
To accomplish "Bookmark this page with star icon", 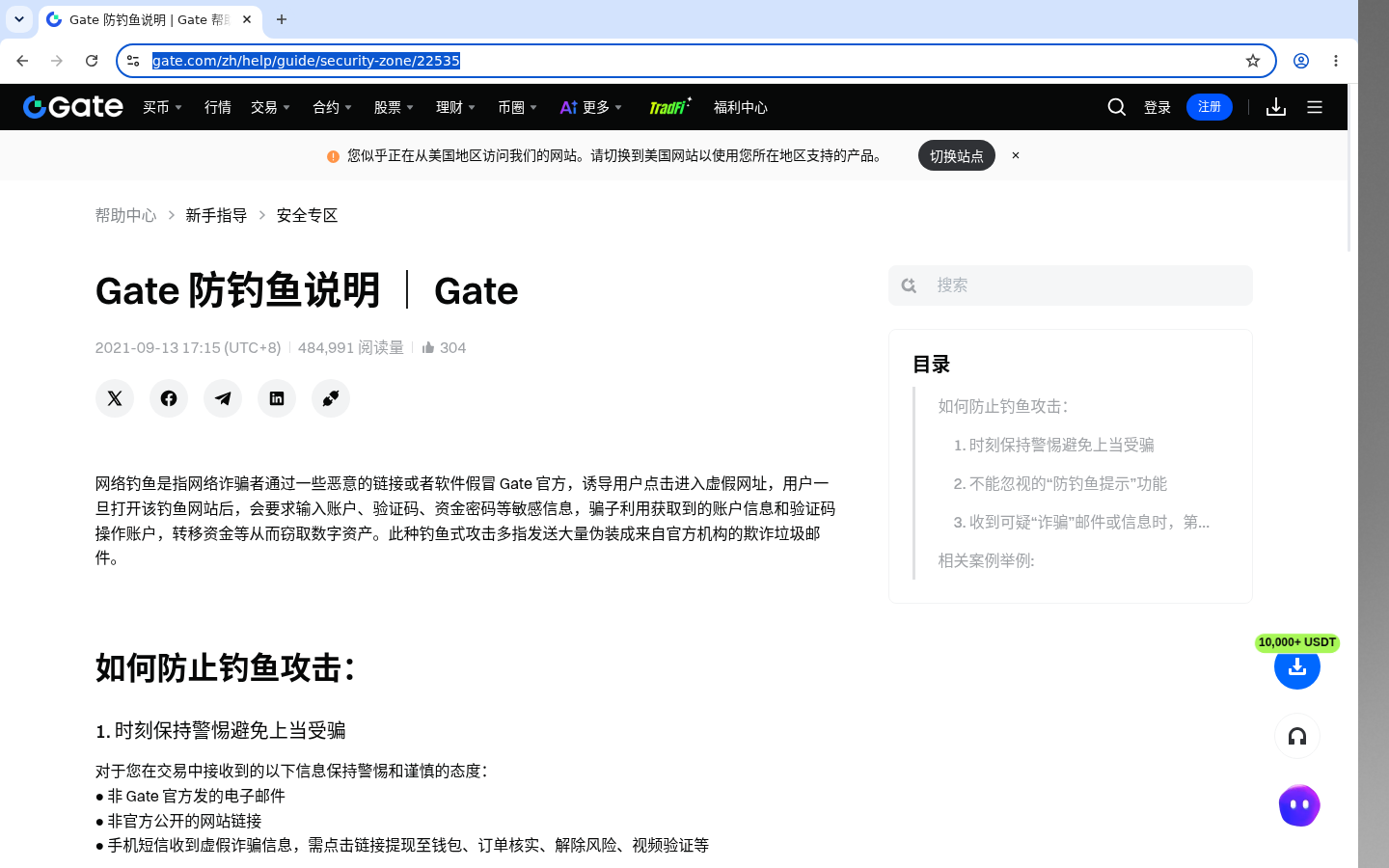I will [1253, 61].
